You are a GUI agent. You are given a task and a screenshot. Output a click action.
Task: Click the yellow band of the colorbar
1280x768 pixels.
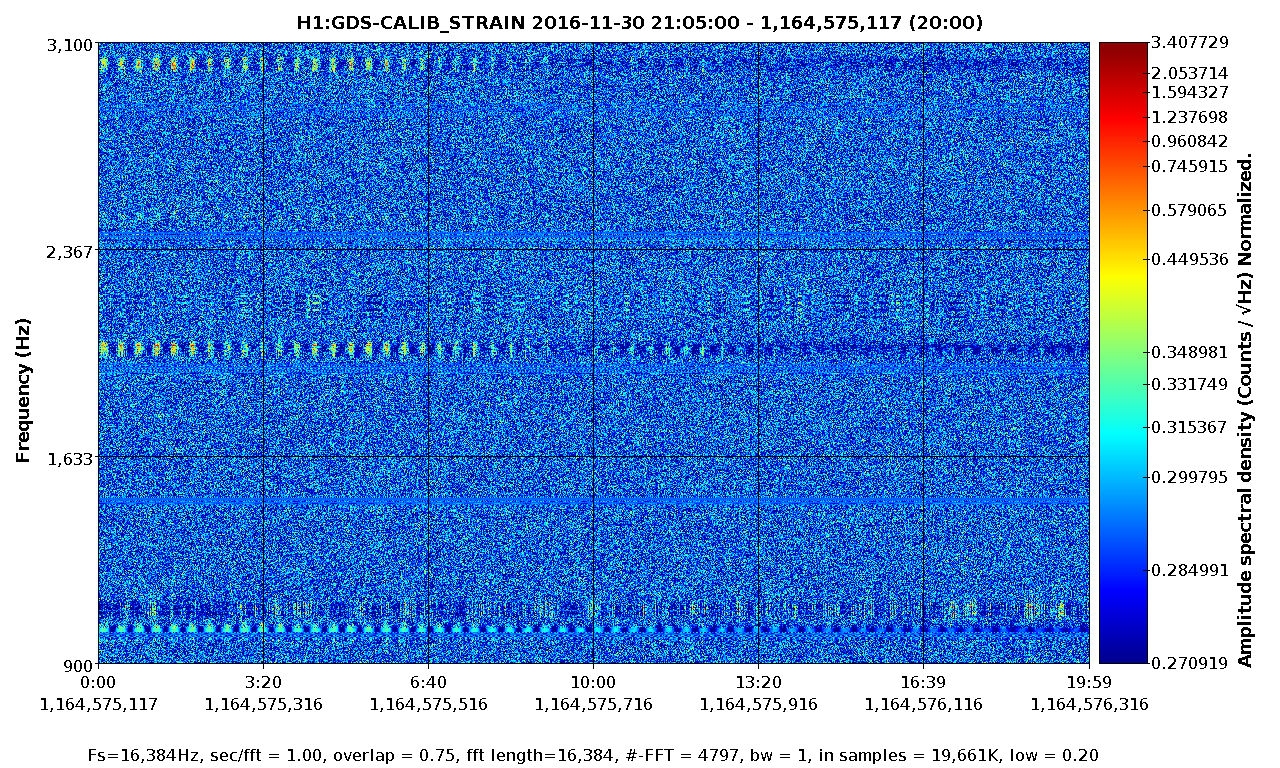pos(1123,275)
